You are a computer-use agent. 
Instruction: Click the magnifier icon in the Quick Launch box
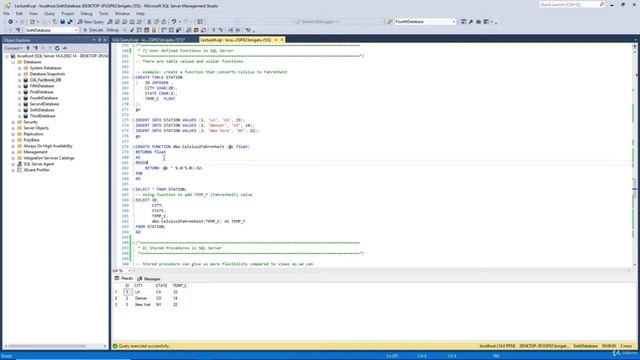point(602,4)
